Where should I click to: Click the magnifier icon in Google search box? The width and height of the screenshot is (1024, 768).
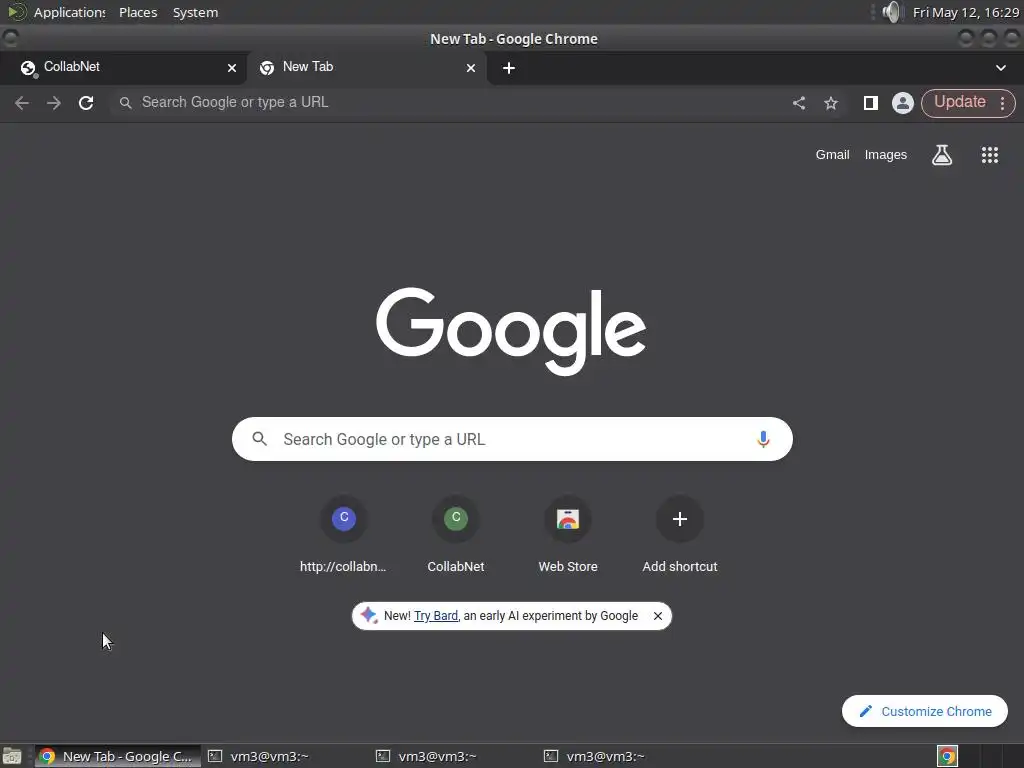[259, 439]
